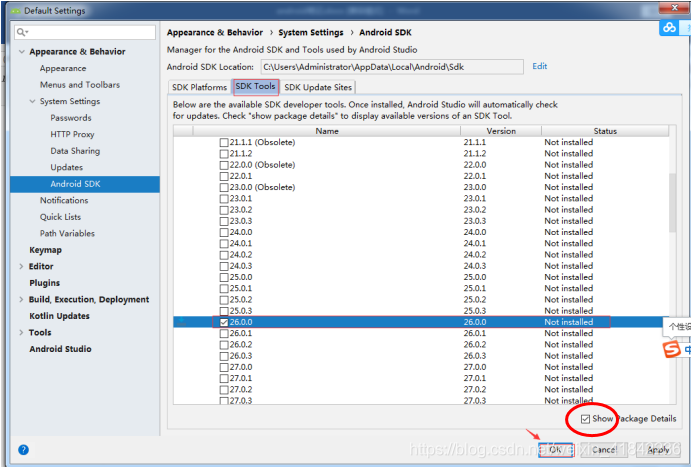The height and width of the screenshot is (468, 691).
Task: Click the OK button
Action: tap(555, 449)
